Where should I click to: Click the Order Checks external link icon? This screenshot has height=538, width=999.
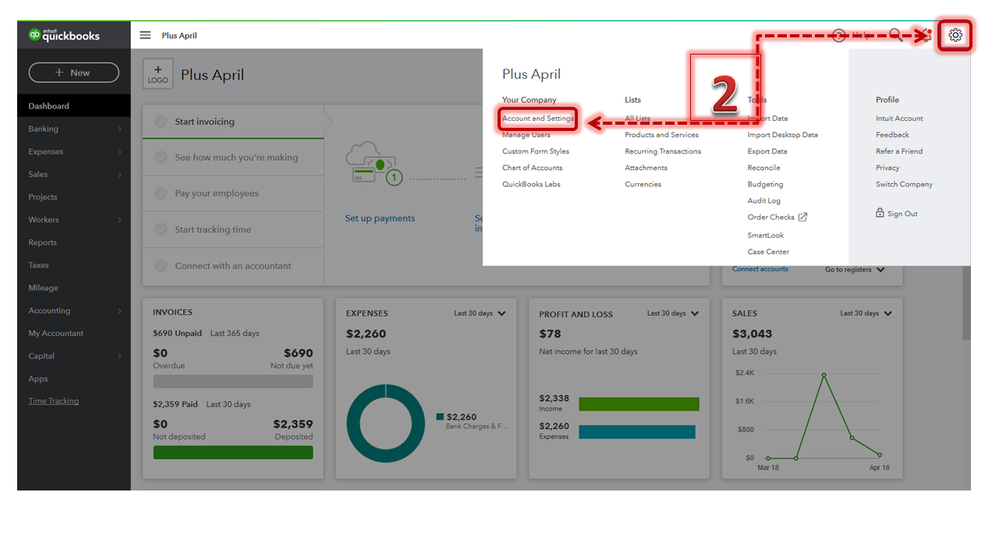coord(803,217)
